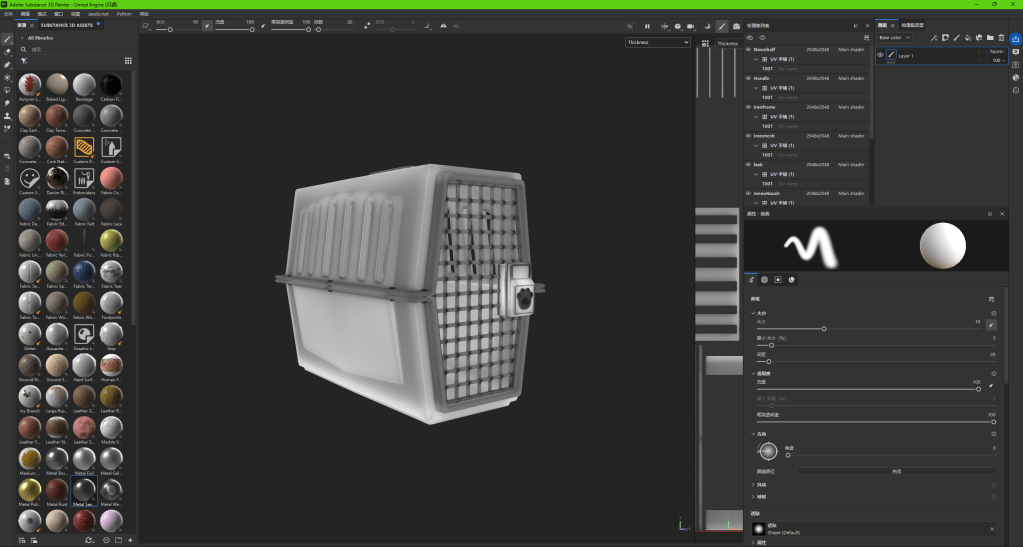Click the Autumn Leaf material thumbnail

(30, 86)
